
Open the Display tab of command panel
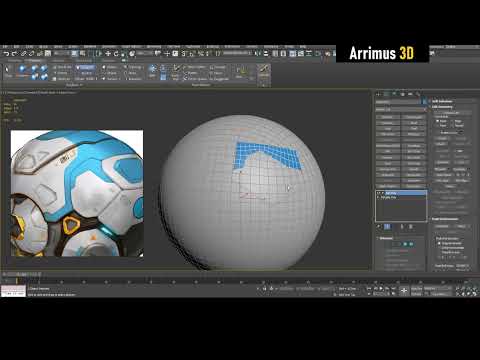410,94
